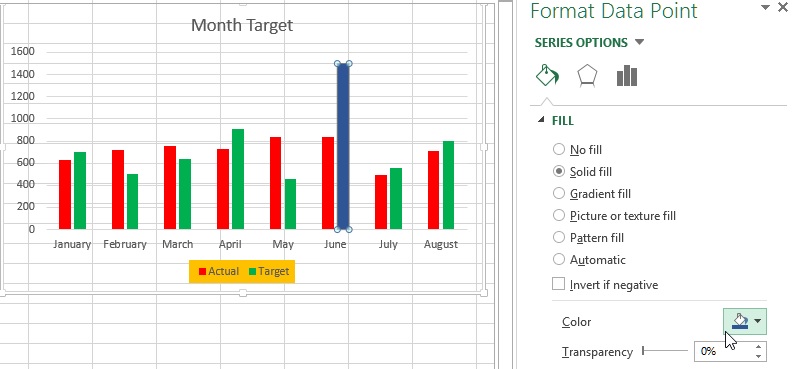
Task: Click the Transparency slider track
Action: (x=666, y=351)
